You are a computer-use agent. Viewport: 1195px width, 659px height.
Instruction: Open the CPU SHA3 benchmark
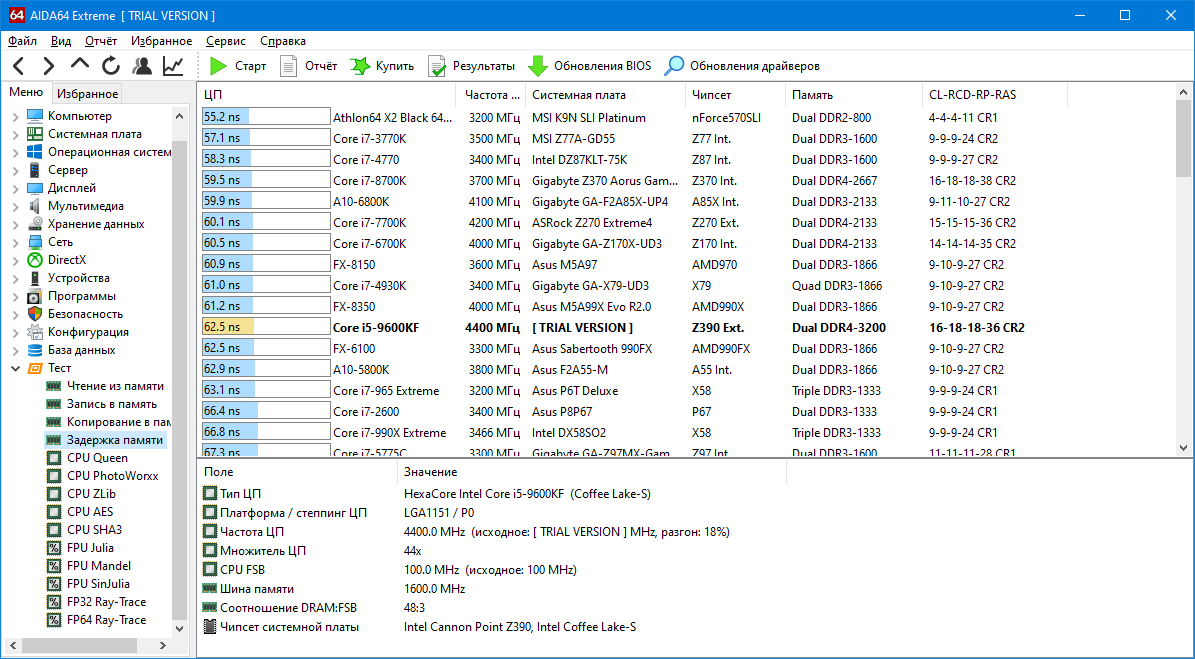(x=95, y=529)
